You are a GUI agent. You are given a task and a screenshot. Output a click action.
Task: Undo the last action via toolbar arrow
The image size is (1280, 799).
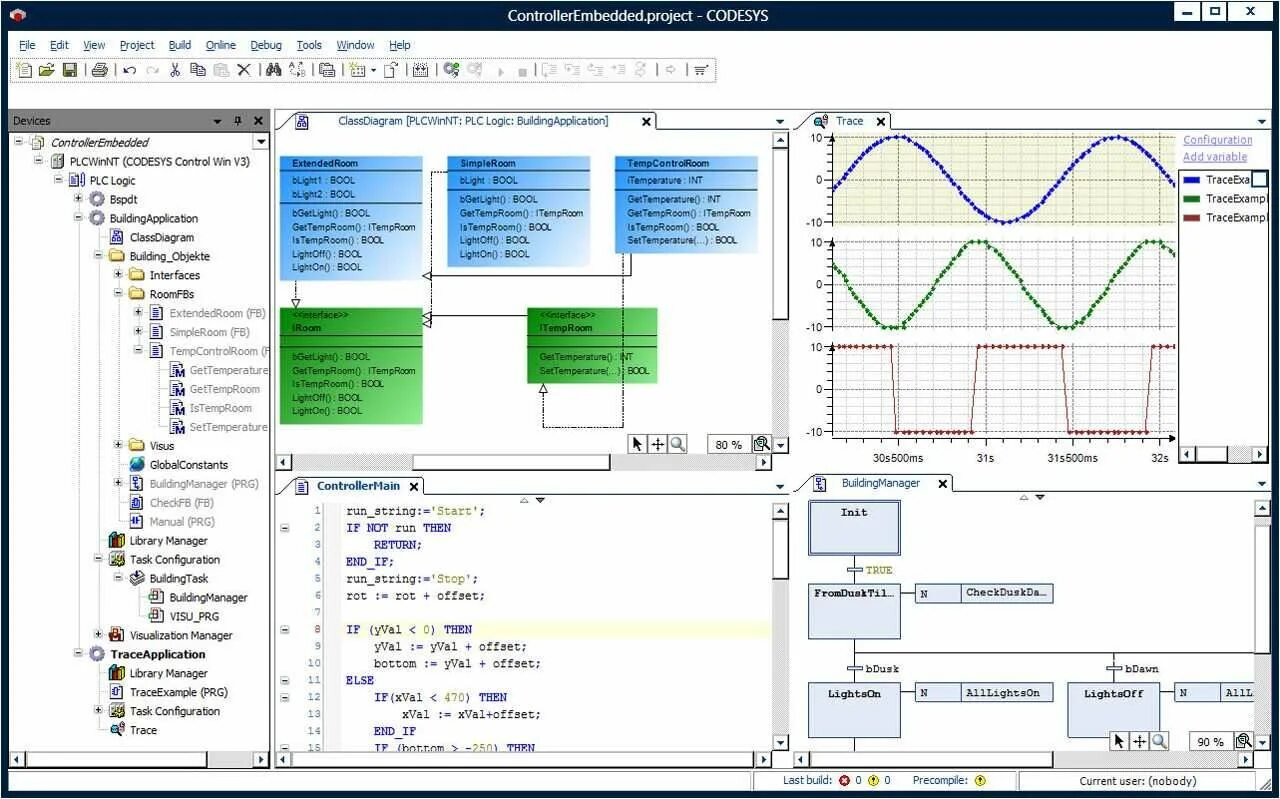click(130, 70)
